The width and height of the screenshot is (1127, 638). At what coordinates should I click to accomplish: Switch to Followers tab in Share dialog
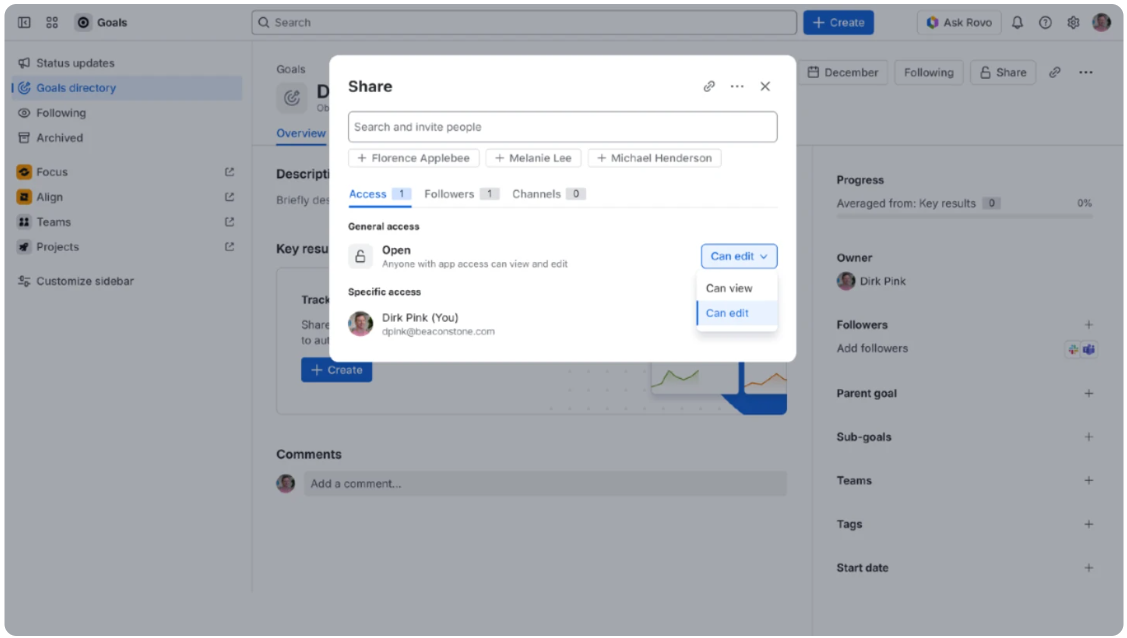point(461,194)
